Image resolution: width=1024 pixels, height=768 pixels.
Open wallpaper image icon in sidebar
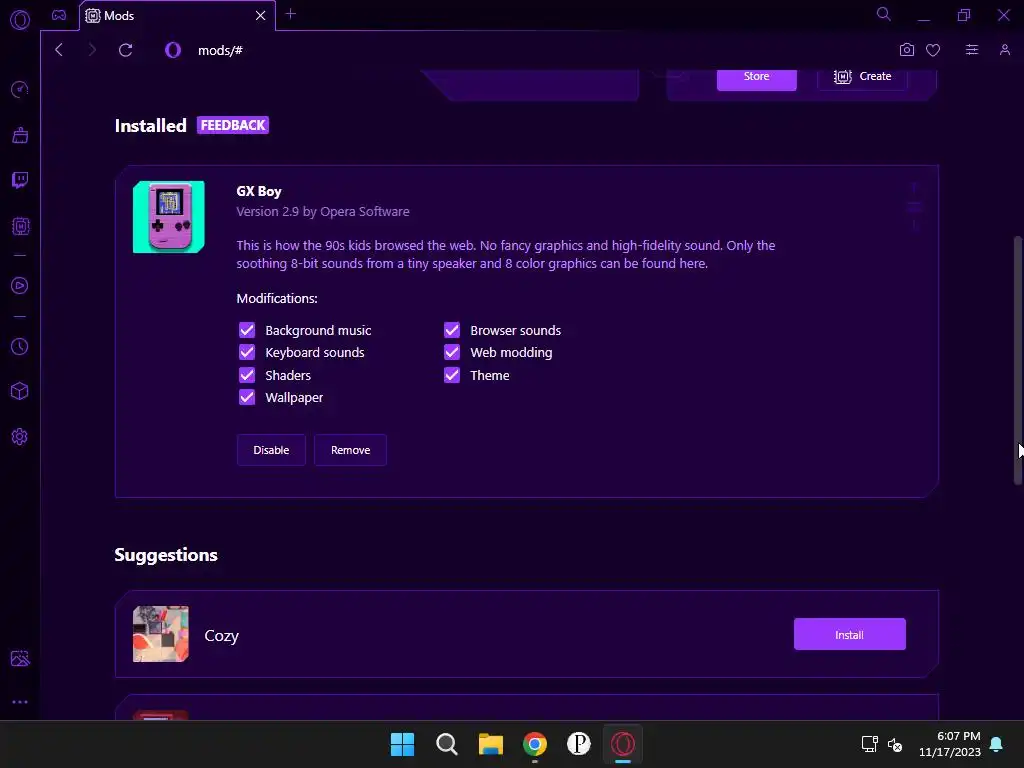click(x=20, y=658)
